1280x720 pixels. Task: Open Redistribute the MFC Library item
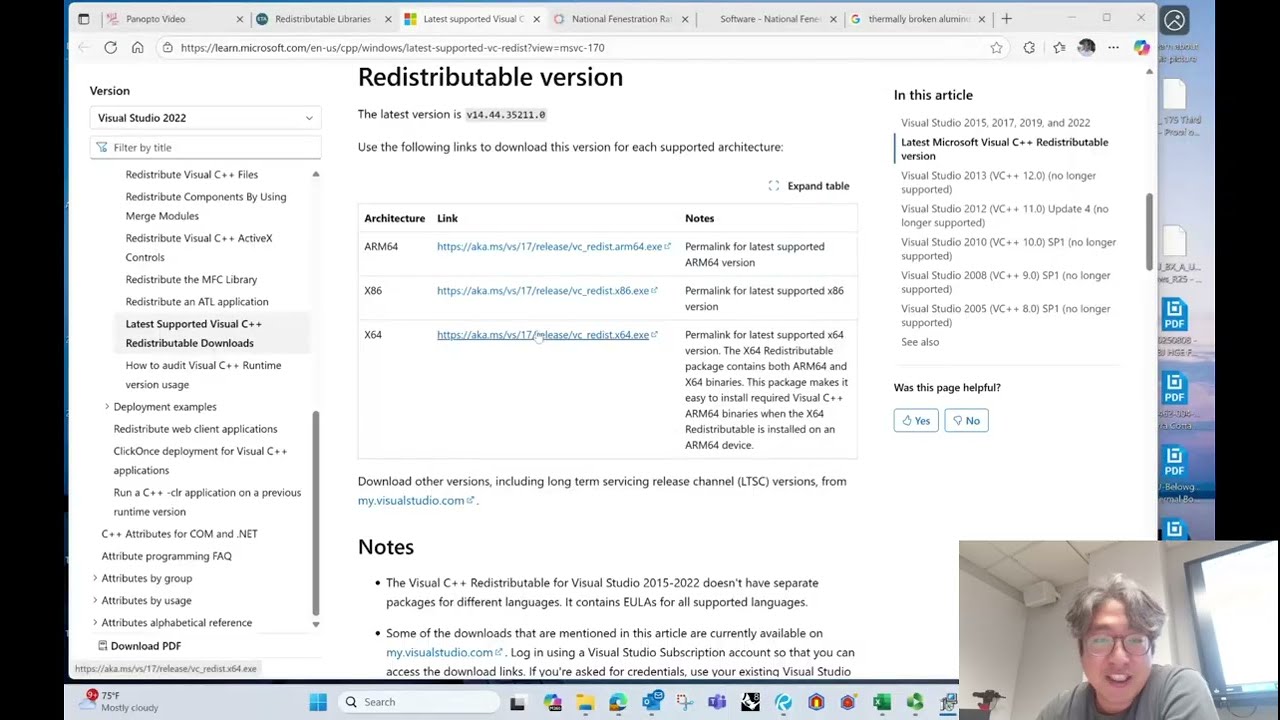pos(191,280)
